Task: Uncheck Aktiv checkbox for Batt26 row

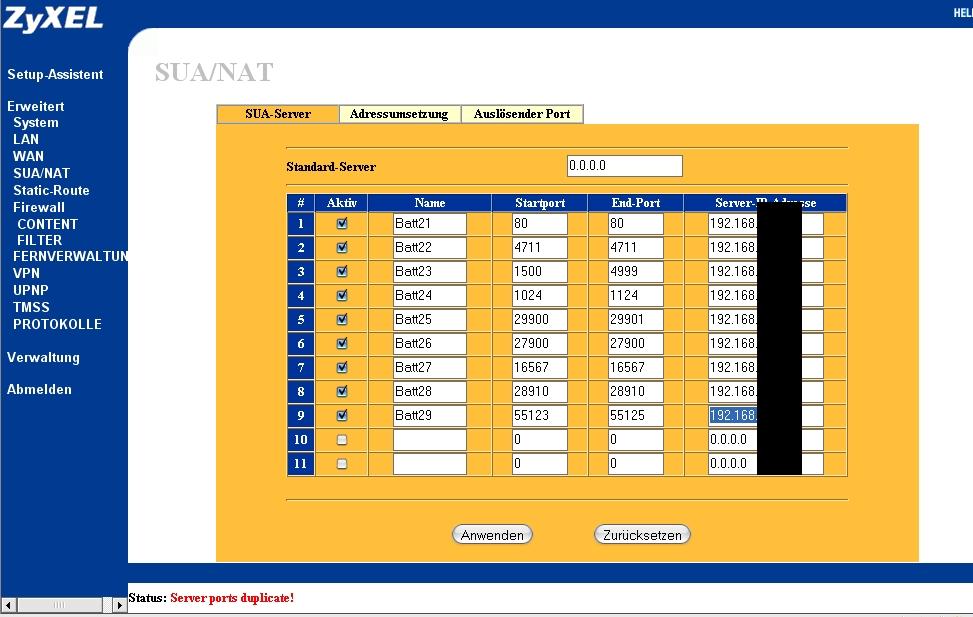Action: coord(342,343)
